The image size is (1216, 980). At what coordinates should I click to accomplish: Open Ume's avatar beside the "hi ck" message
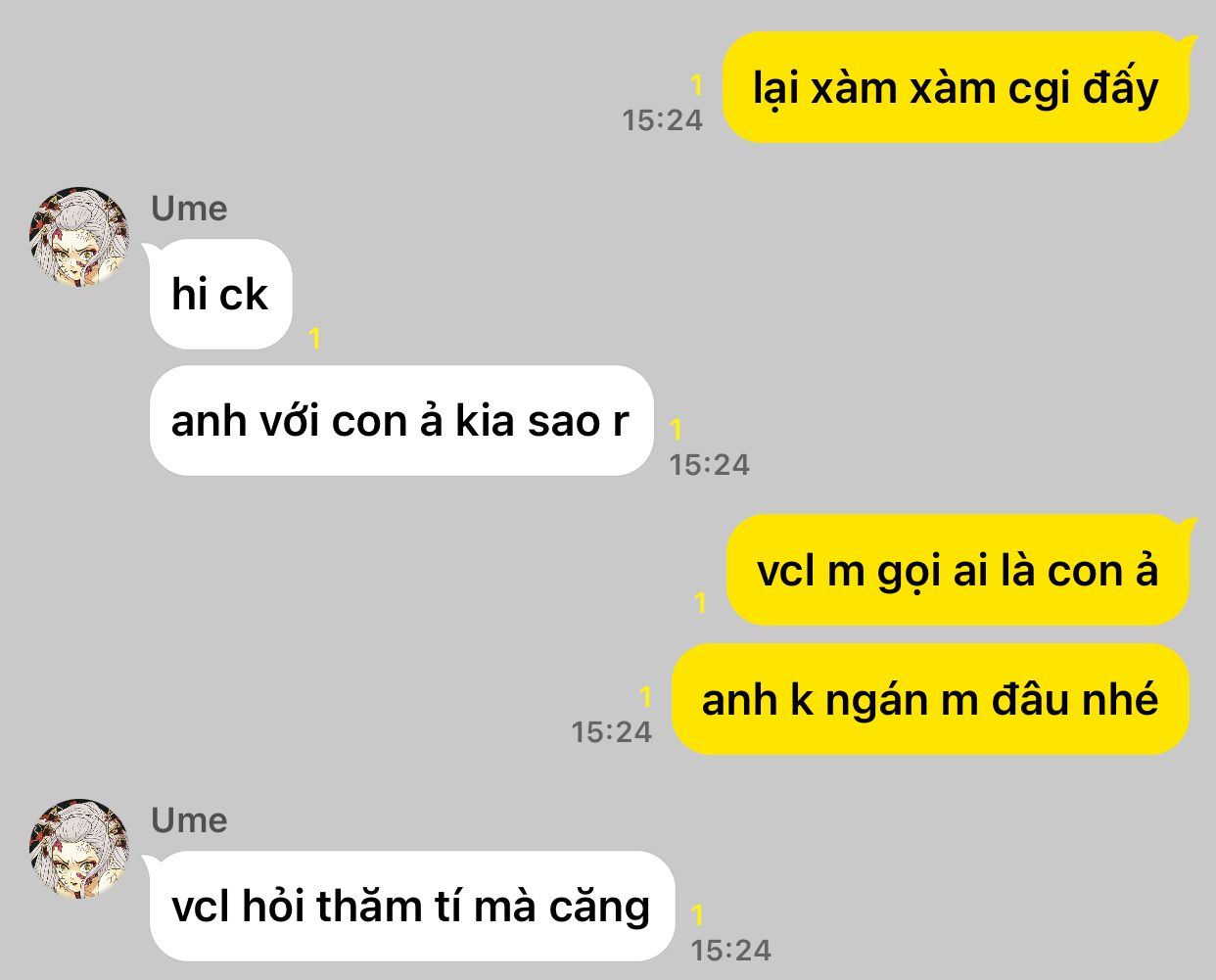point(79,237)
